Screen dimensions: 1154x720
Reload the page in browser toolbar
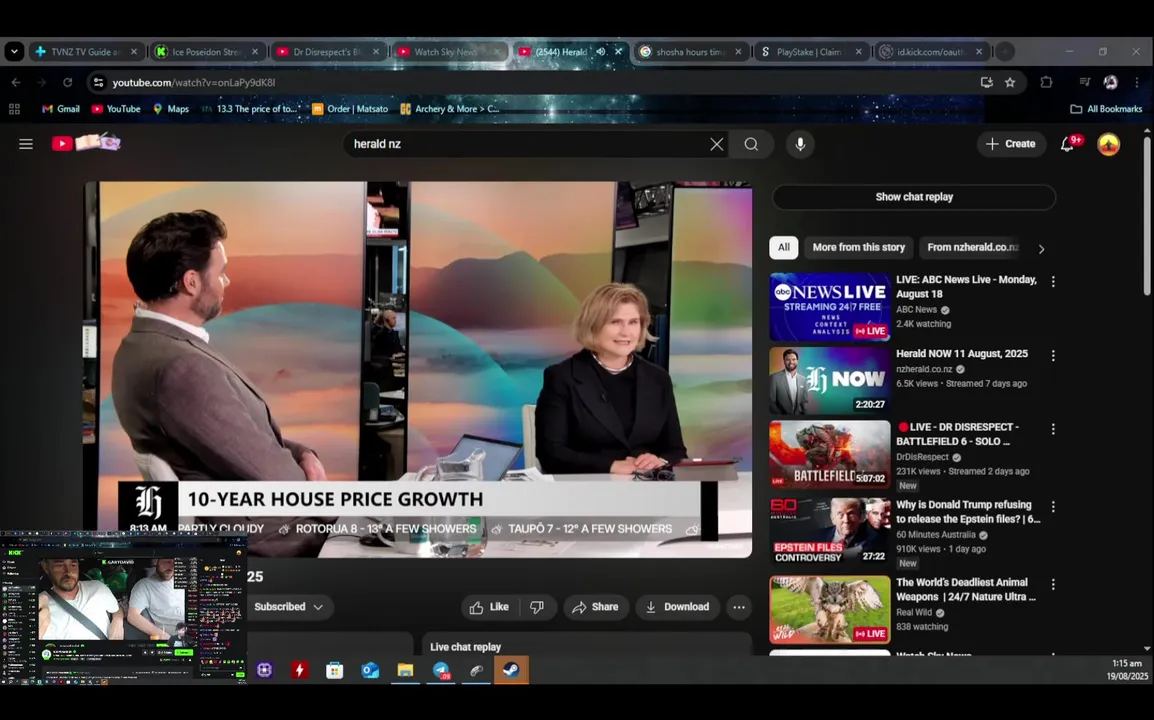67,82
